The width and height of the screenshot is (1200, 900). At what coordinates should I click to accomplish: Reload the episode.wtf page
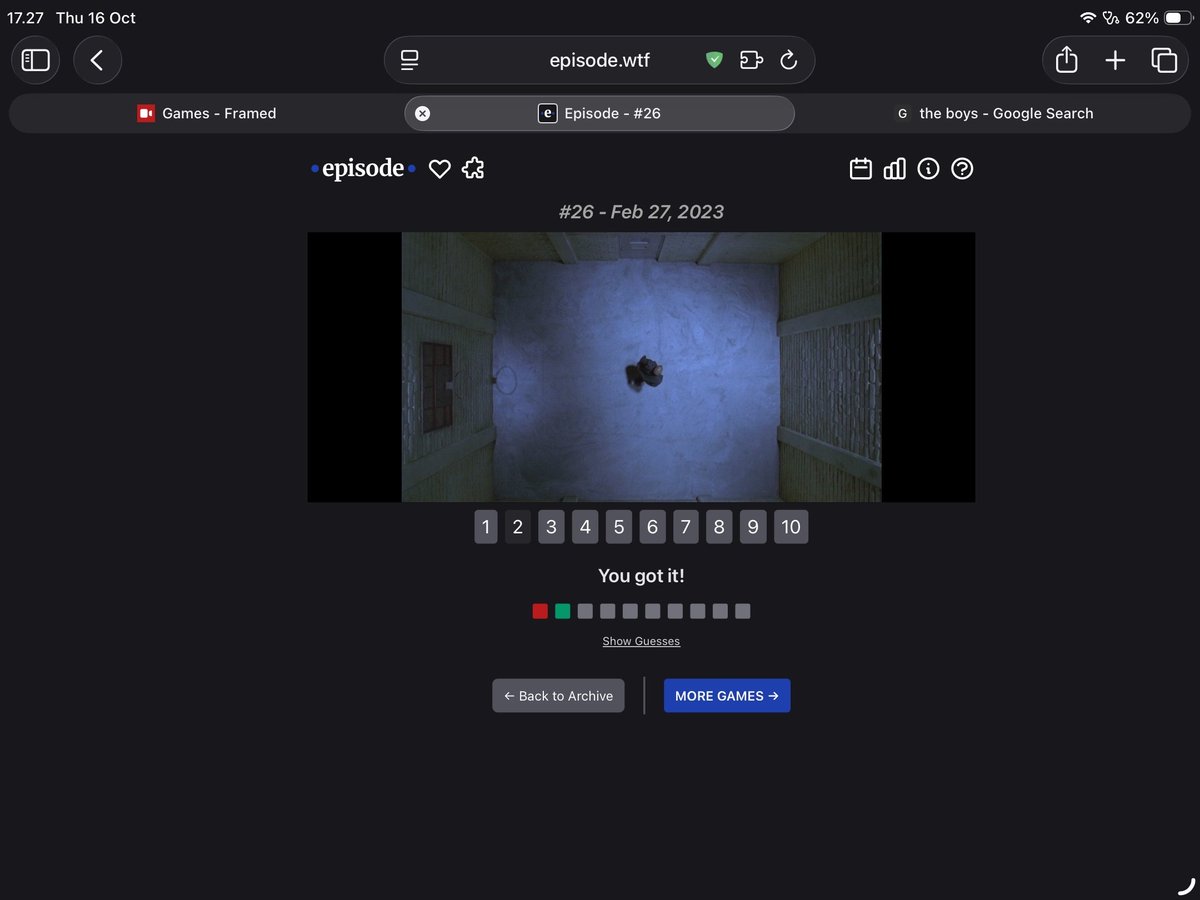click(x=788, y=60)
